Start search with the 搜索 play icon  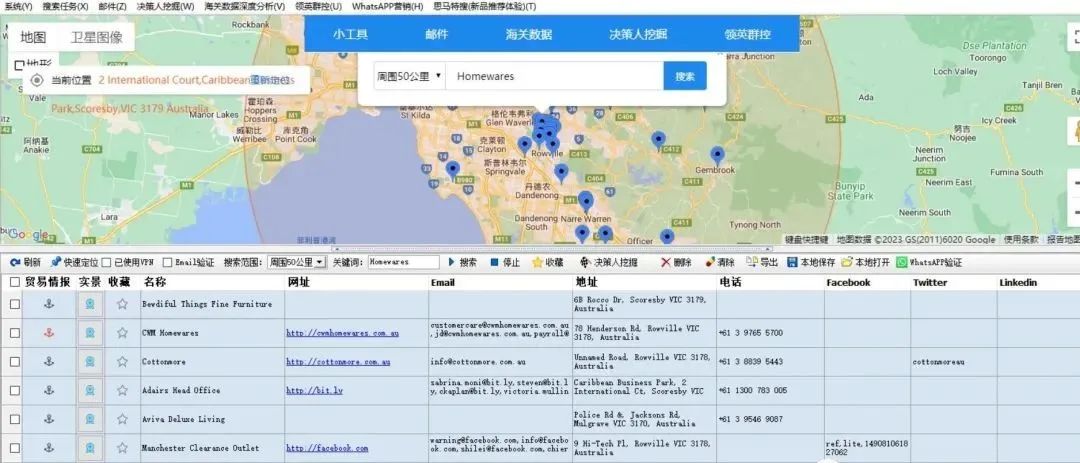pyautogui.click(x=452, y=263)
